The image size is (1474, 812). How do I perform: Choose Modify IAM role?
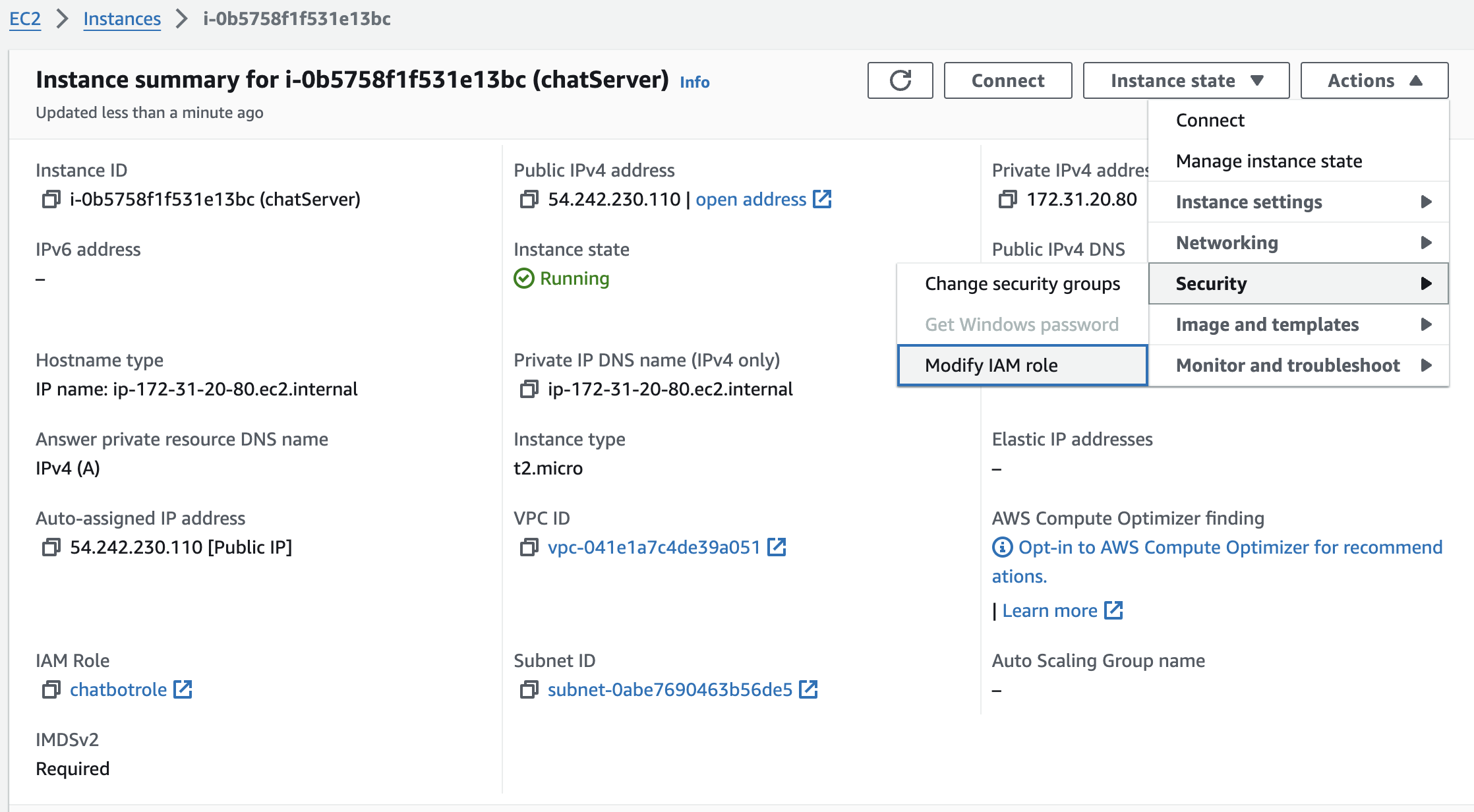[1022, 365]
